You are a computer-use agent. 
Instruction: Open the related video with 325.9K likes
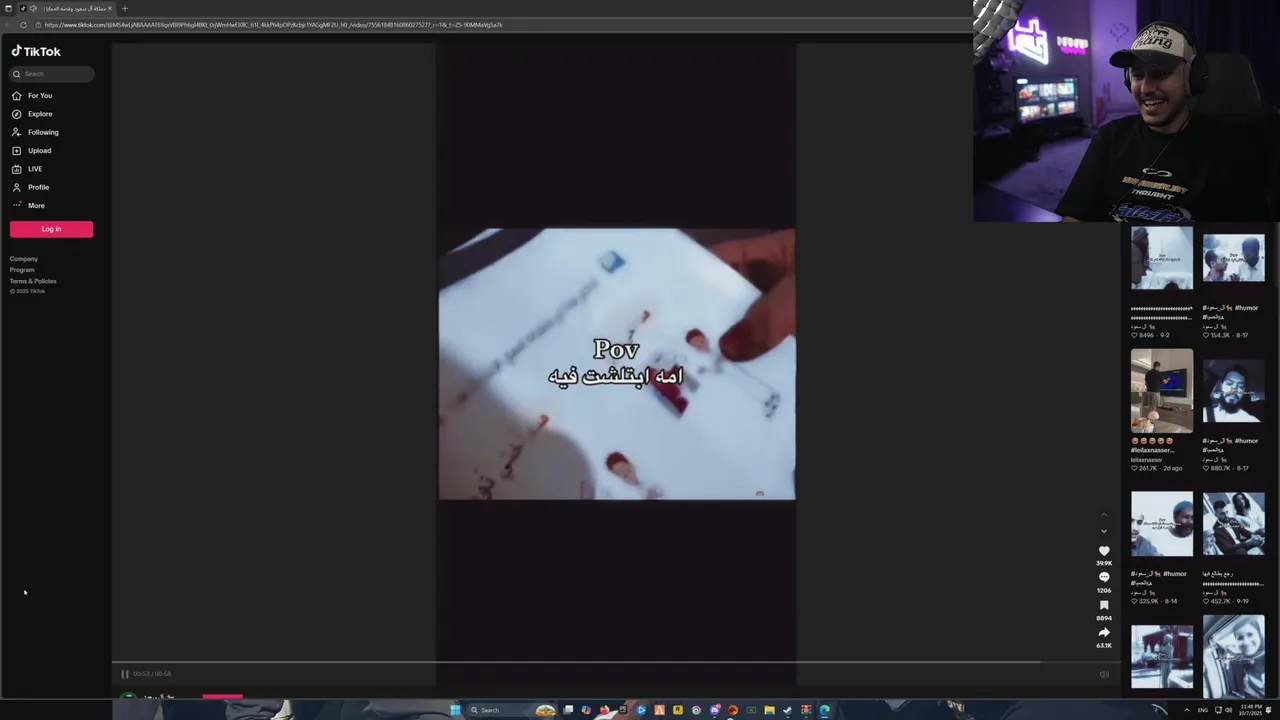point(1162,524)
